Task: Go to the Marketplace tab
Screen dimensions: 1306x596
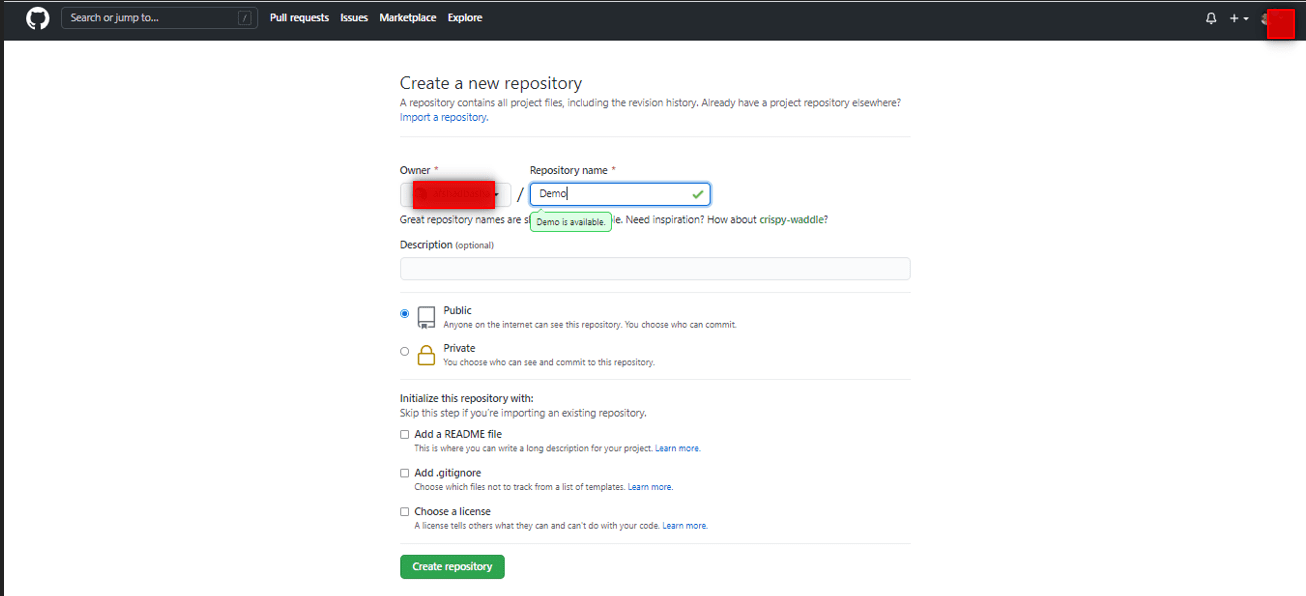Action: (x=407, y=17)
